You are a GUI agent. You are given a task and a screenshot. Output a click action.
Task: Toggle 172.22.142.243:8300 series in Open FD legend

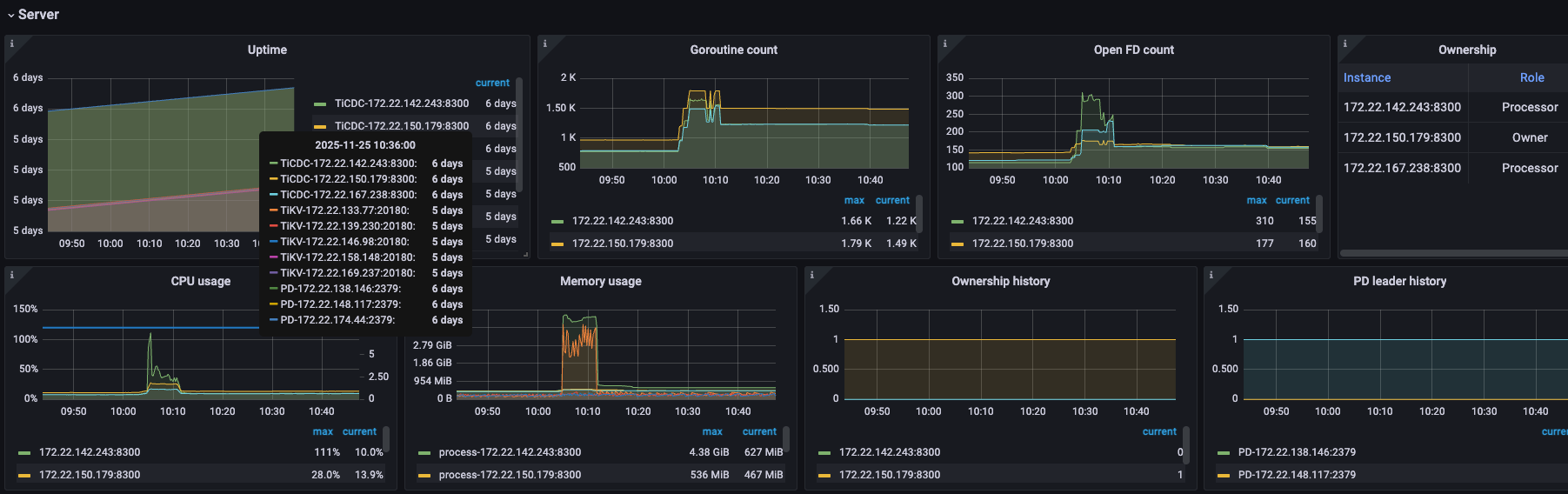click(x=1022, y=221)
